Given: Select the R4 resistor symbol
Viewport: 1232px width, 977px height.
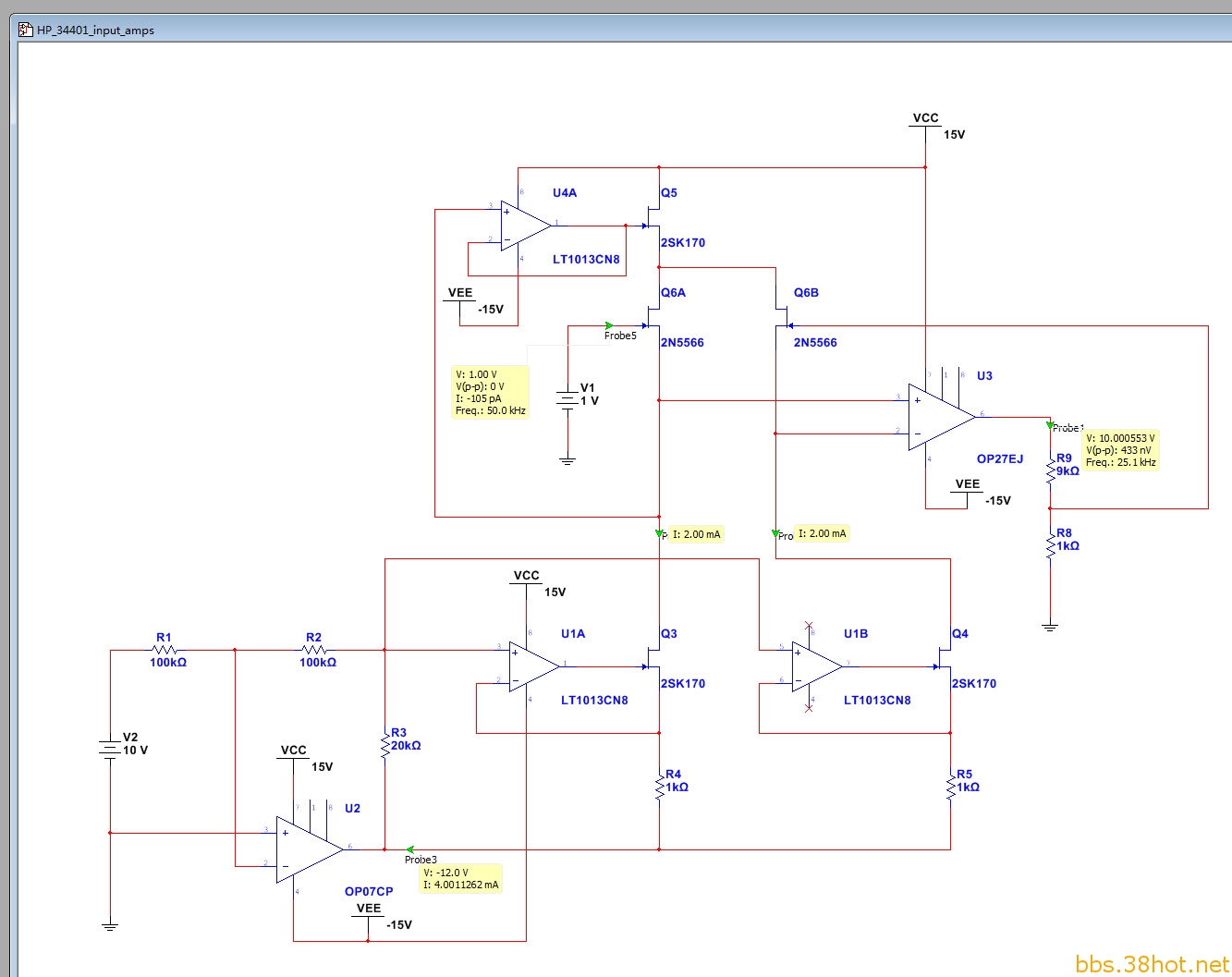Looking at the screenshot, I should click(x=659, y=786).
